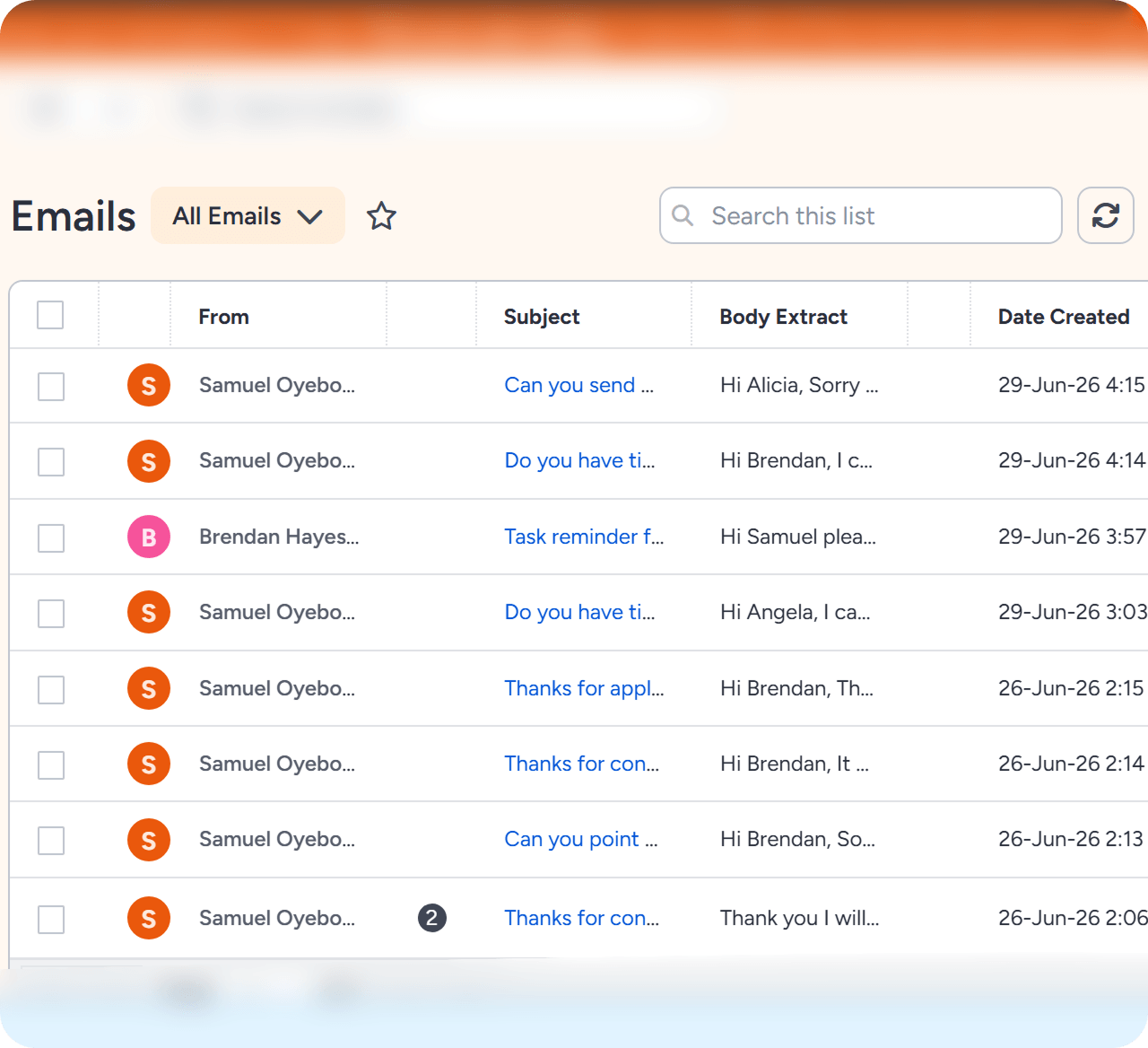
Task: Click the thread count badge showing 2
Action: 432,918
